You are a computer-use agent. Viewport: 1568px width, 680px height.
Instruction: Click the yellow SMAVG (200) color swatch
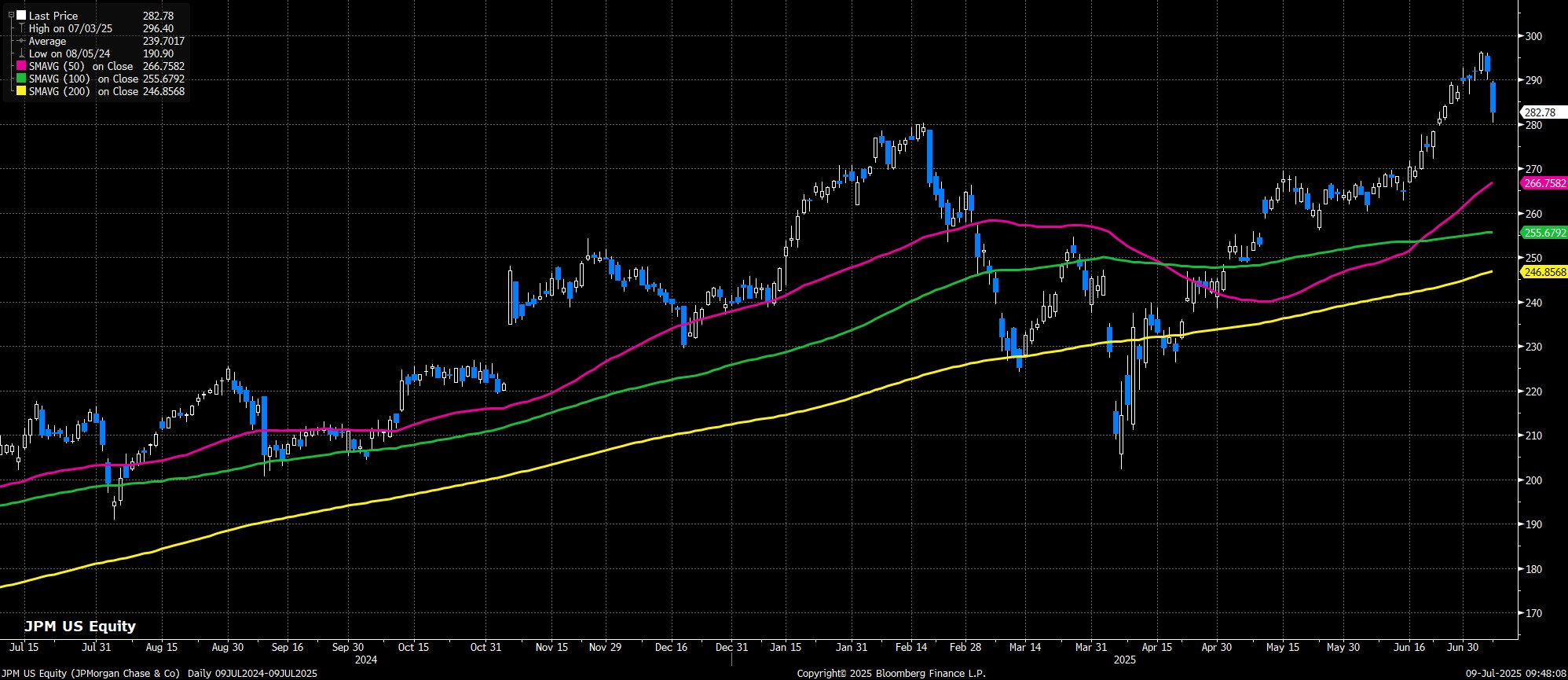pyautogui.click(x=21, y=91)
